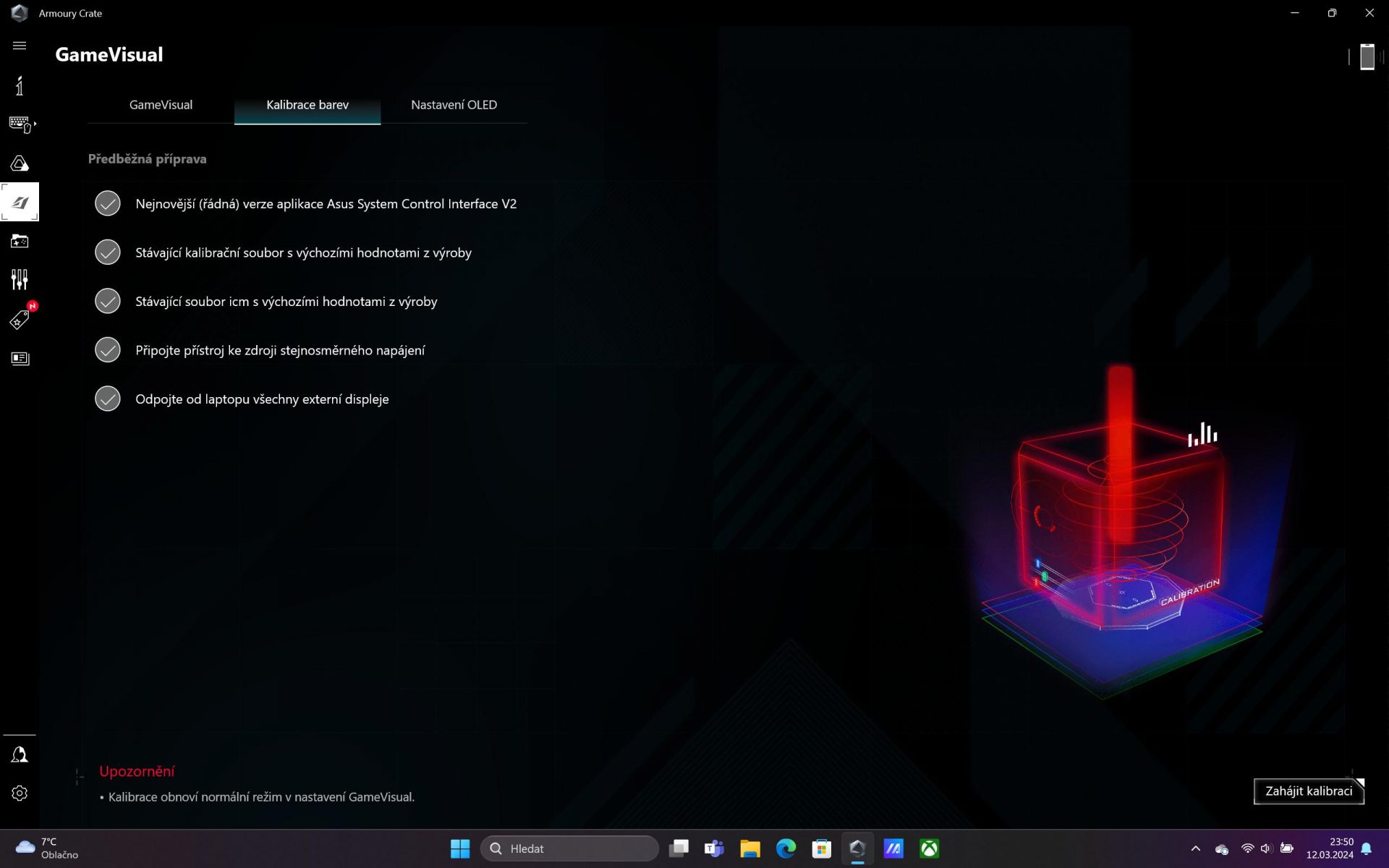The image size is (1389, 868).
Task: Open Aura Sync triangle sidebar icon
Action: click(x=20, y=163)
